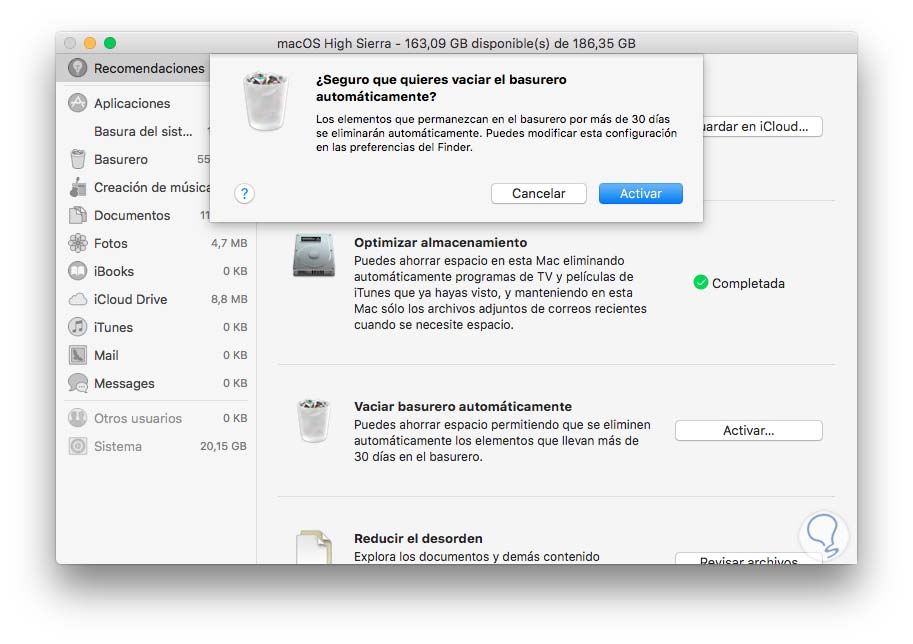Click the Sistema sidebar entry

point(156,446)
